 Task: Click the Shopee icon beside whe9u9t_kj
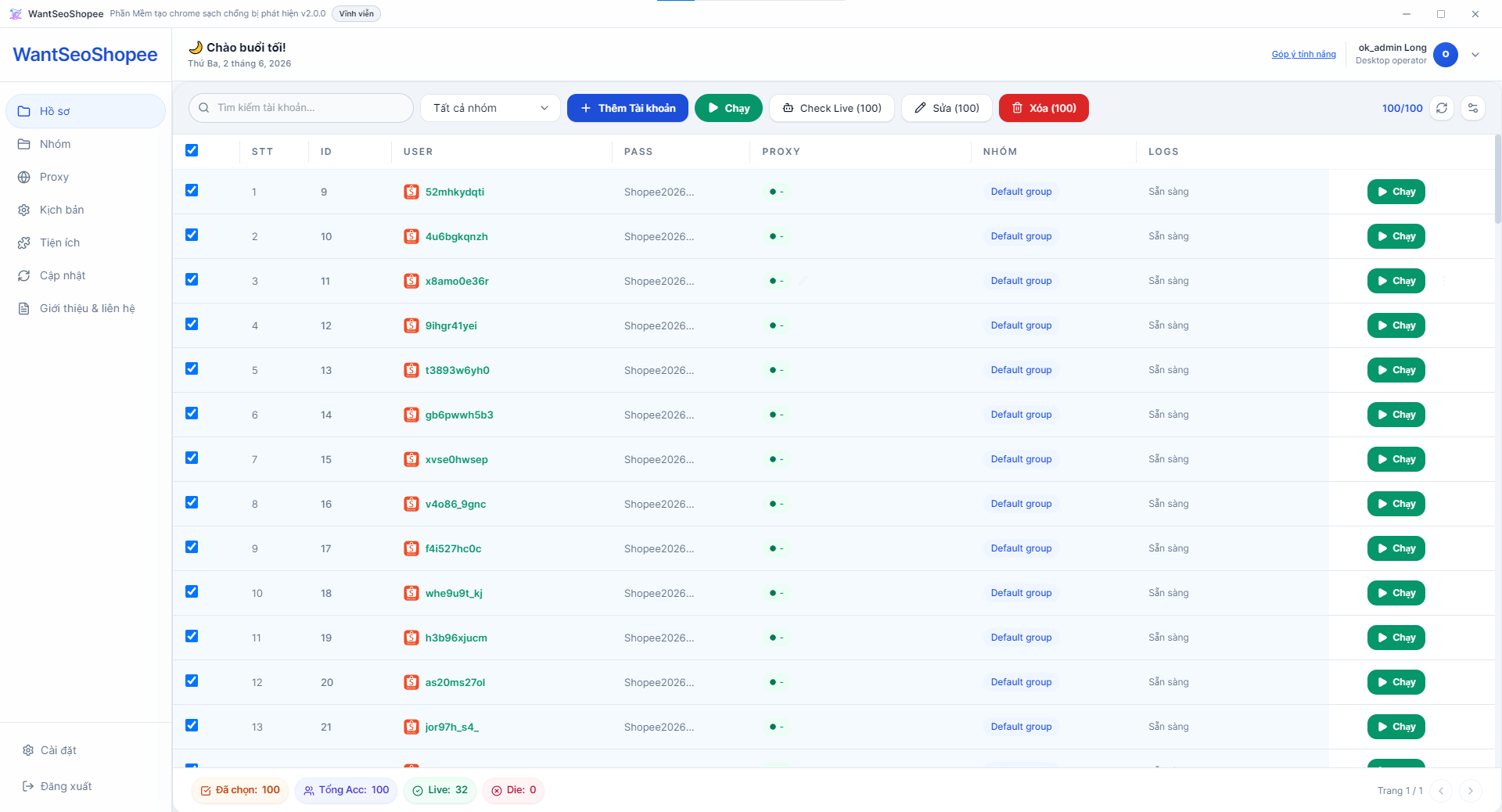[x=411, y=593]
